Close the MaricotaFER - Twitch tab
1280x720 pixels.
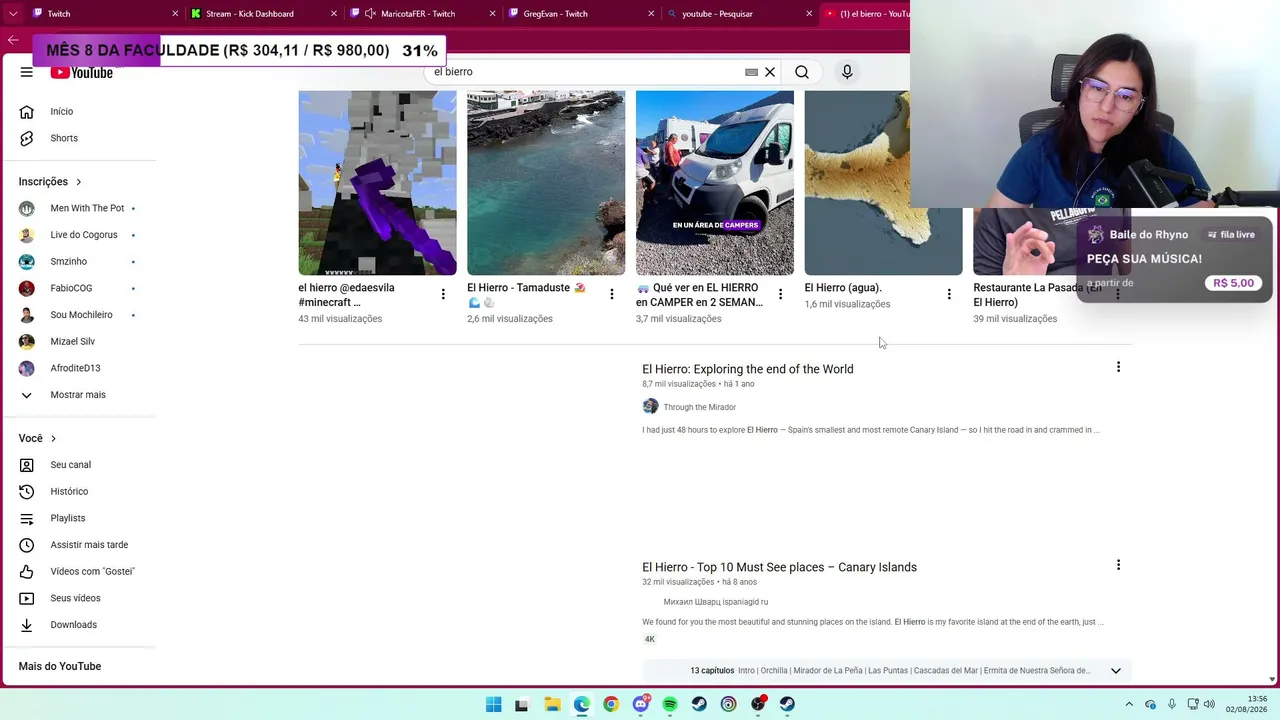pyautogui.click(x=493, y=14)
